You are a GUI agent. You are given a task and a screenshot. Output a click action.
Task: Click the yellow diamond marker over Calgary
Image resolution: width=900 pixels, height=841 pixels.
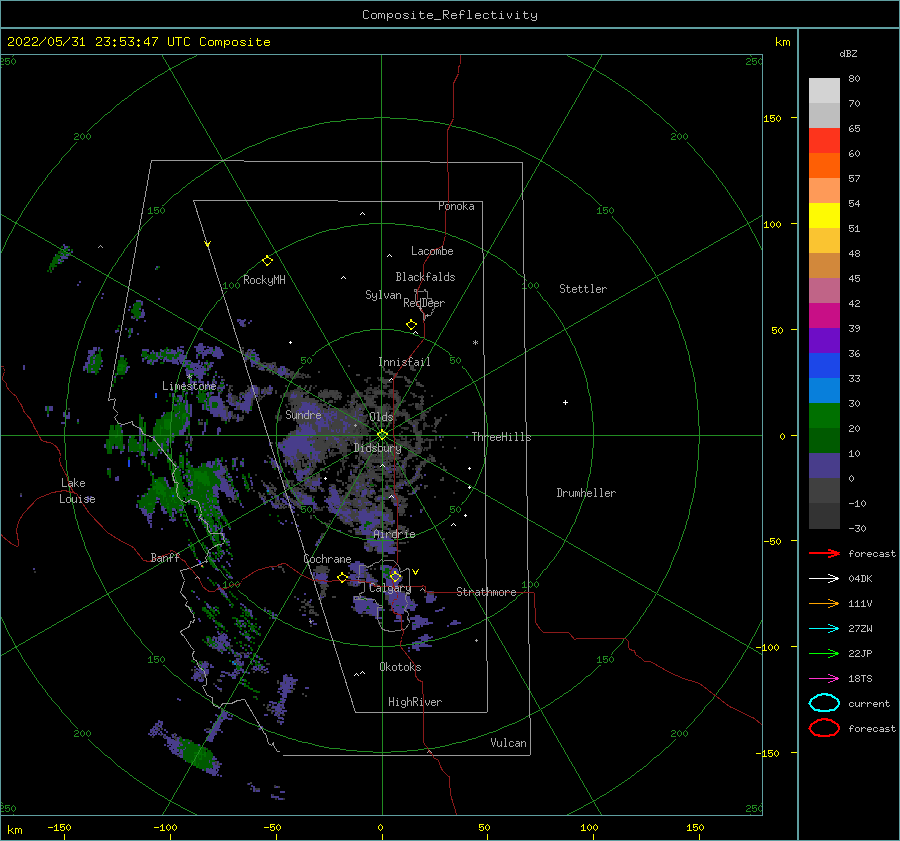click(x=395, y=576)
